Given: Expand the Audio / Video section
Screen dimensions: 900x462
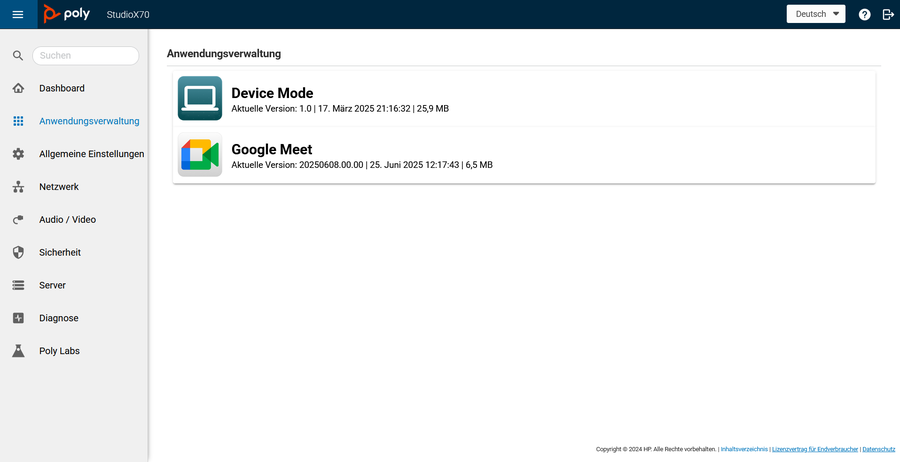Looking at the screenshot, I should point(67,220).
